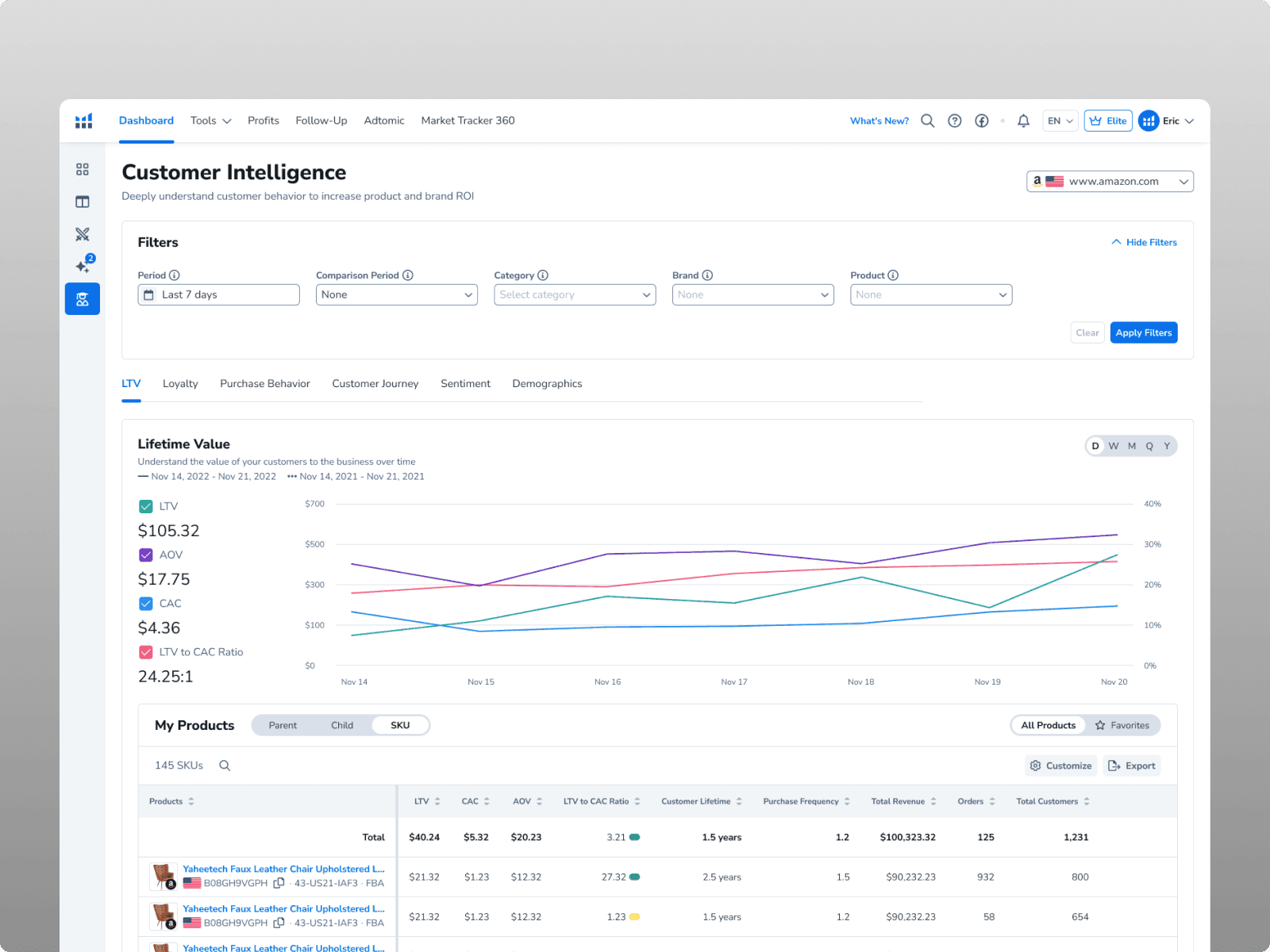Click the Customize button
This screenshot has width=1270, height=952.
tap(1061, 766)
